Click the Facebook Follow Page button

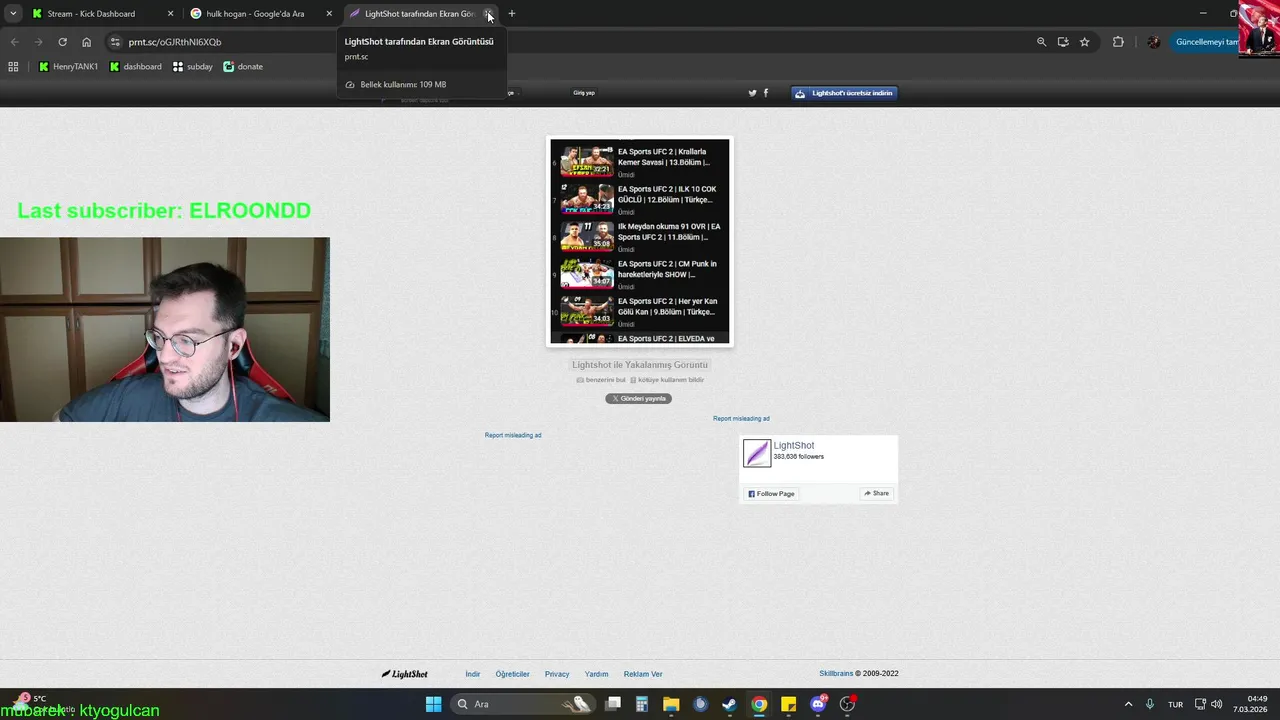[770, 494]
